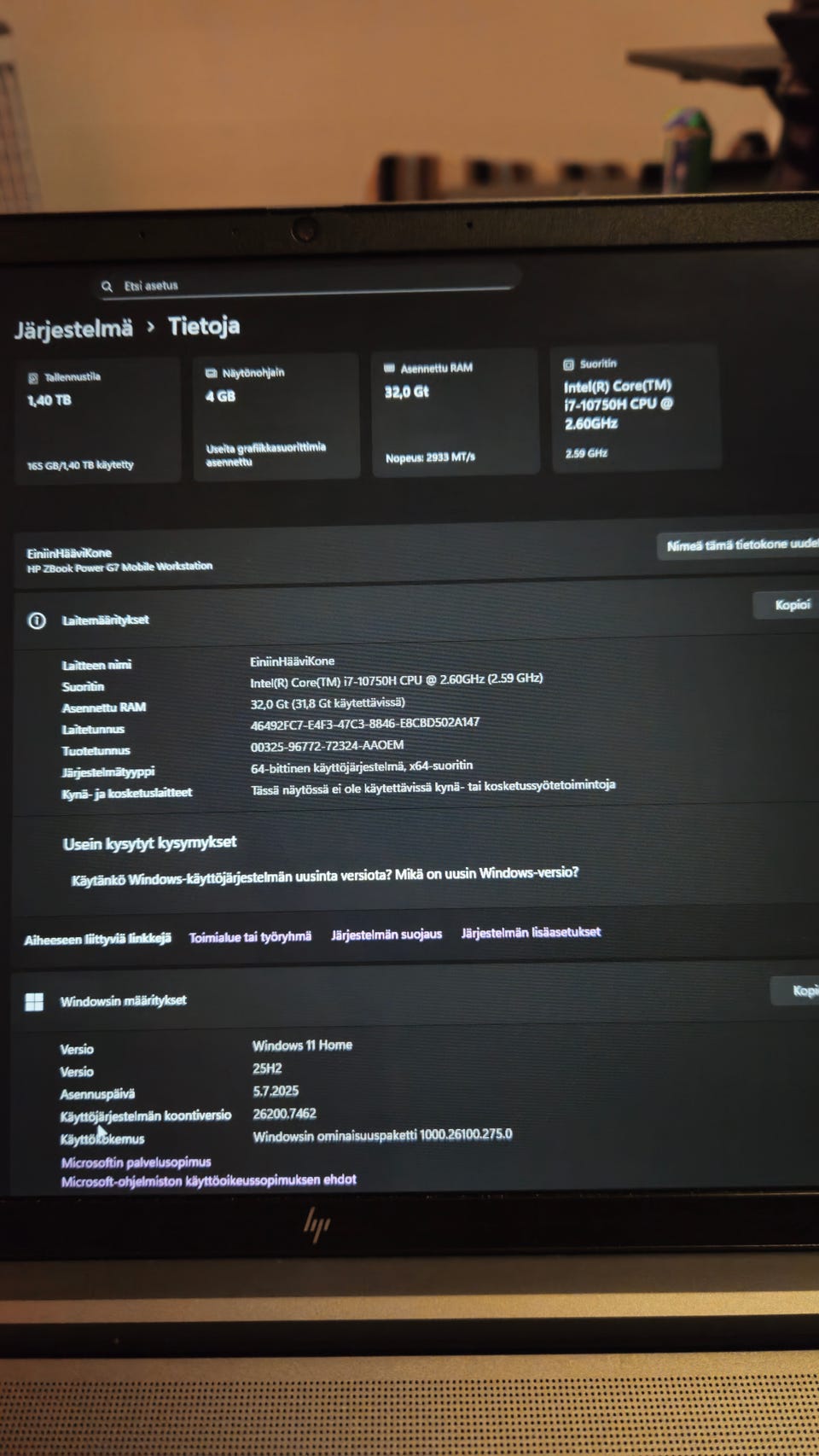Viewport: 819px width, 1456px height.
Task: Click 'Nimeä tämä tietokone uudelleen' button
Action: pos(741,545)
